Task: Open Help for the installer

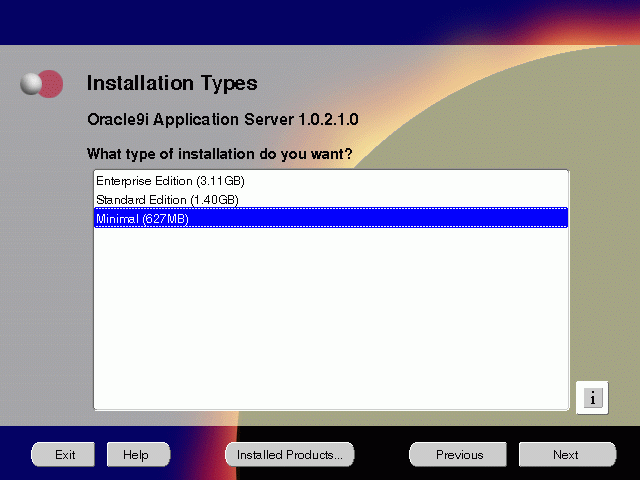Action: coord(138,454)
